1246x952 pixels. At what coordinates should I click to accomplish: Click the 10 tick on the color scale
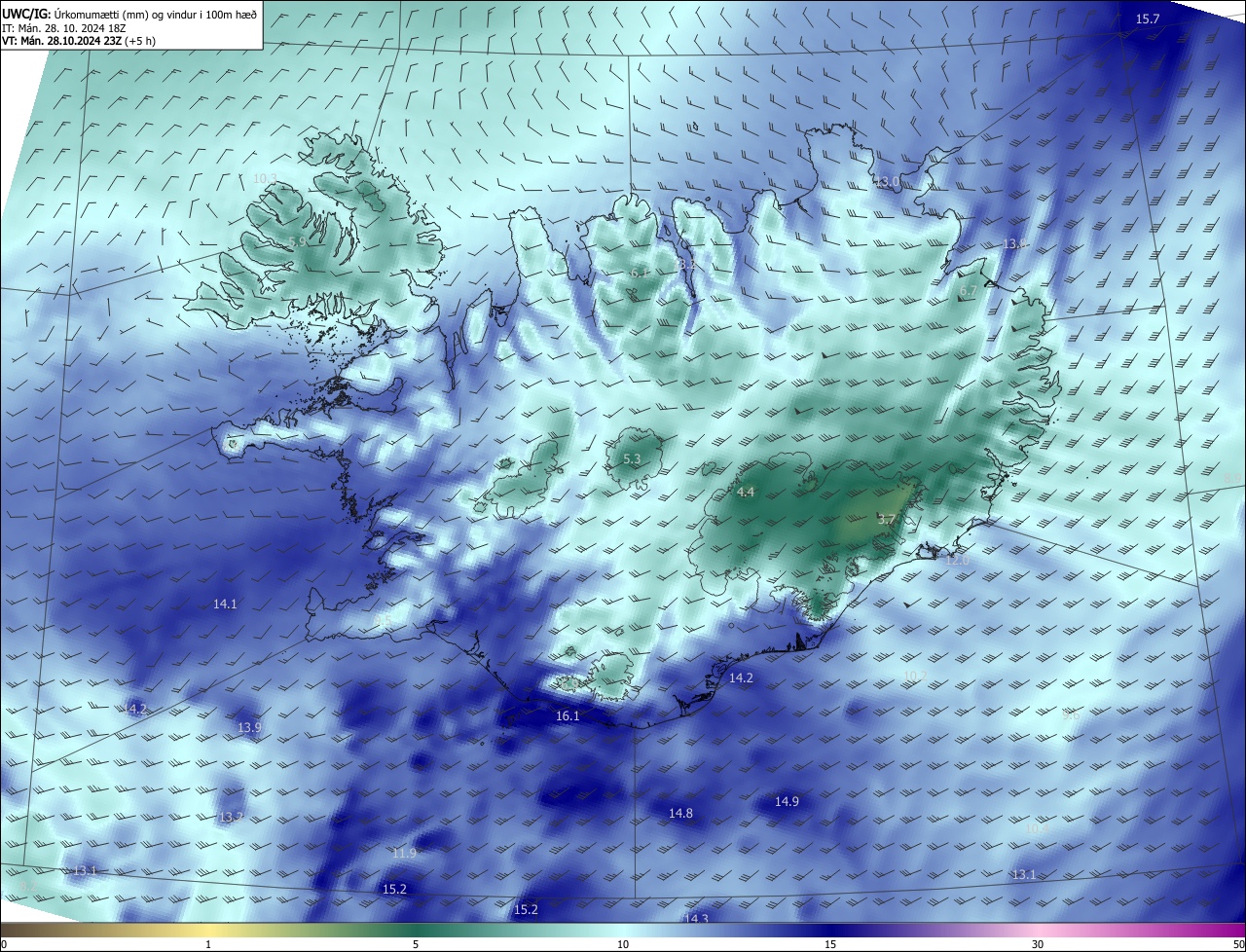point(623,944)
